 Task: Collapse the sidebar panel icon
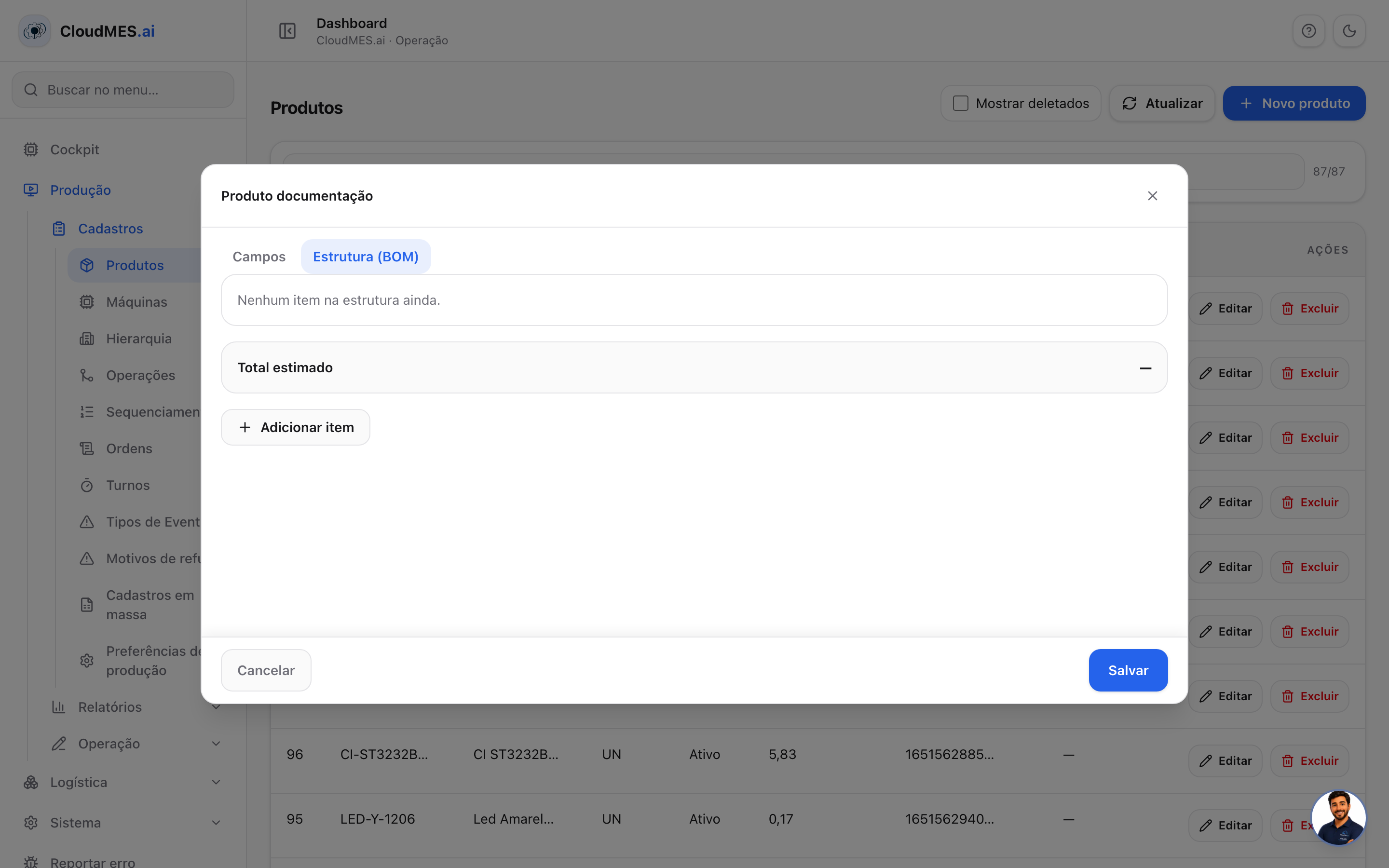coord(287,31)
